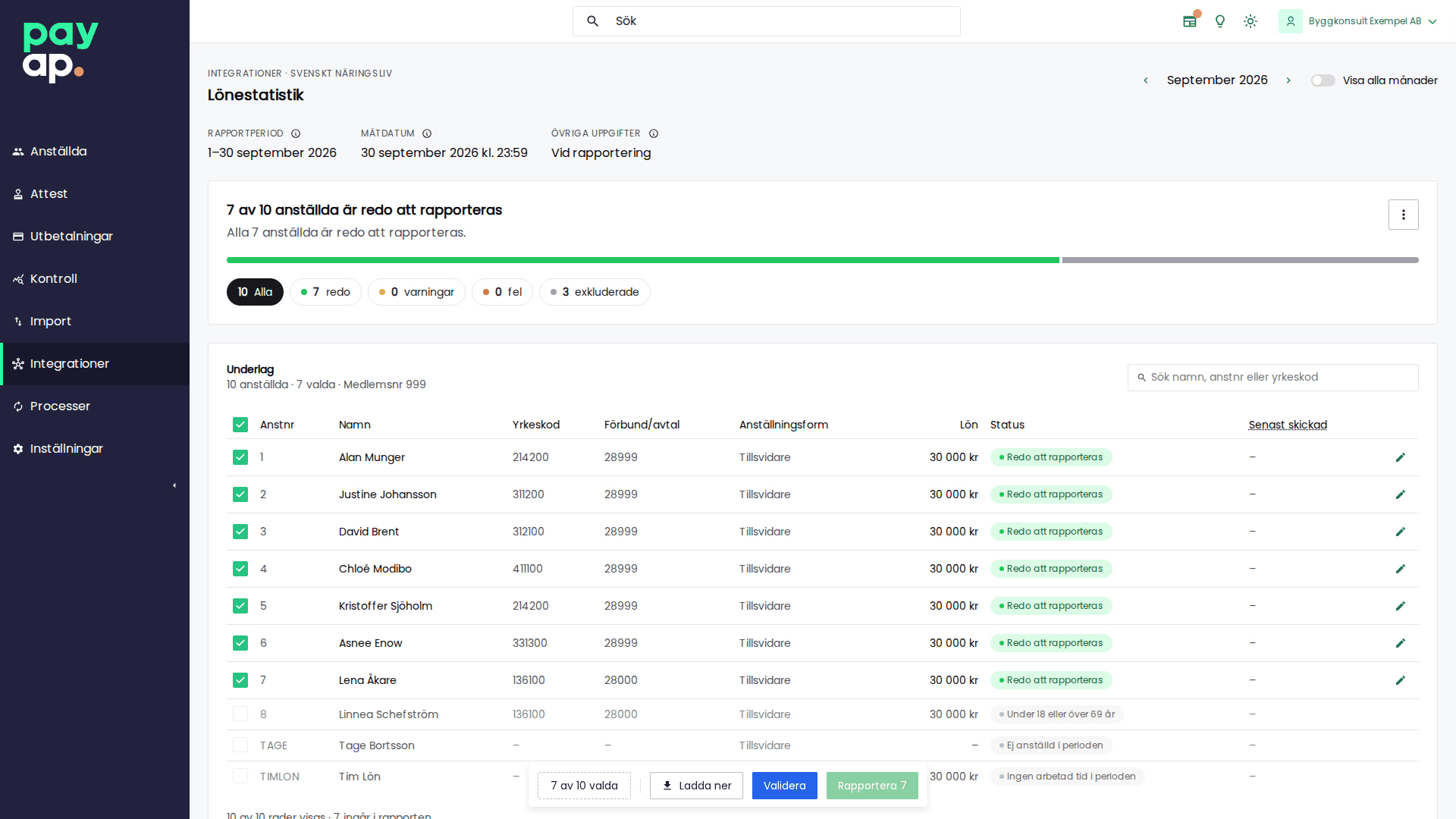Image resolution: width=1456 pixels, height=819 pixels.
Task: Click the payap logo
Action: coord(61,52)
